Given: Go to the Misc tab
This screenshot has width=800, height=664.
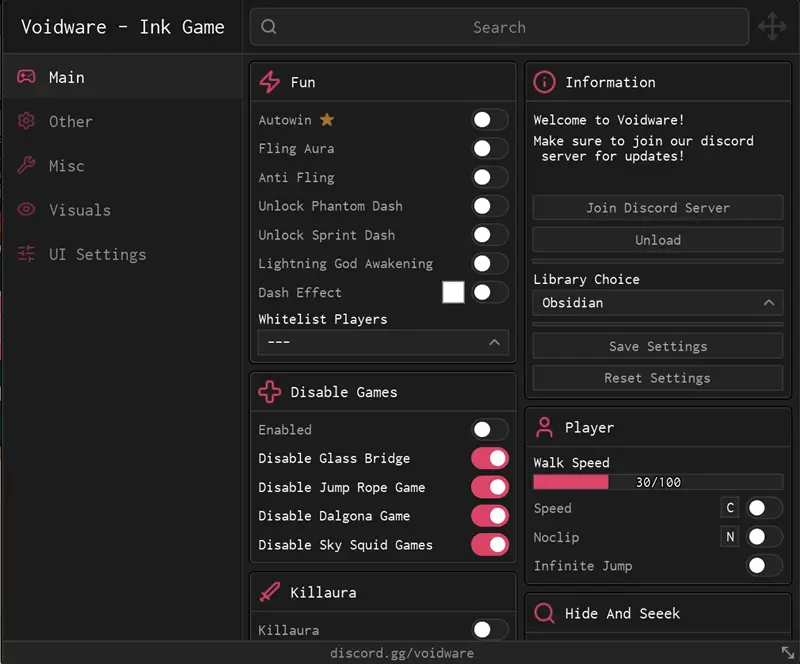Looking at the screenshot, I should coord(122,166).
